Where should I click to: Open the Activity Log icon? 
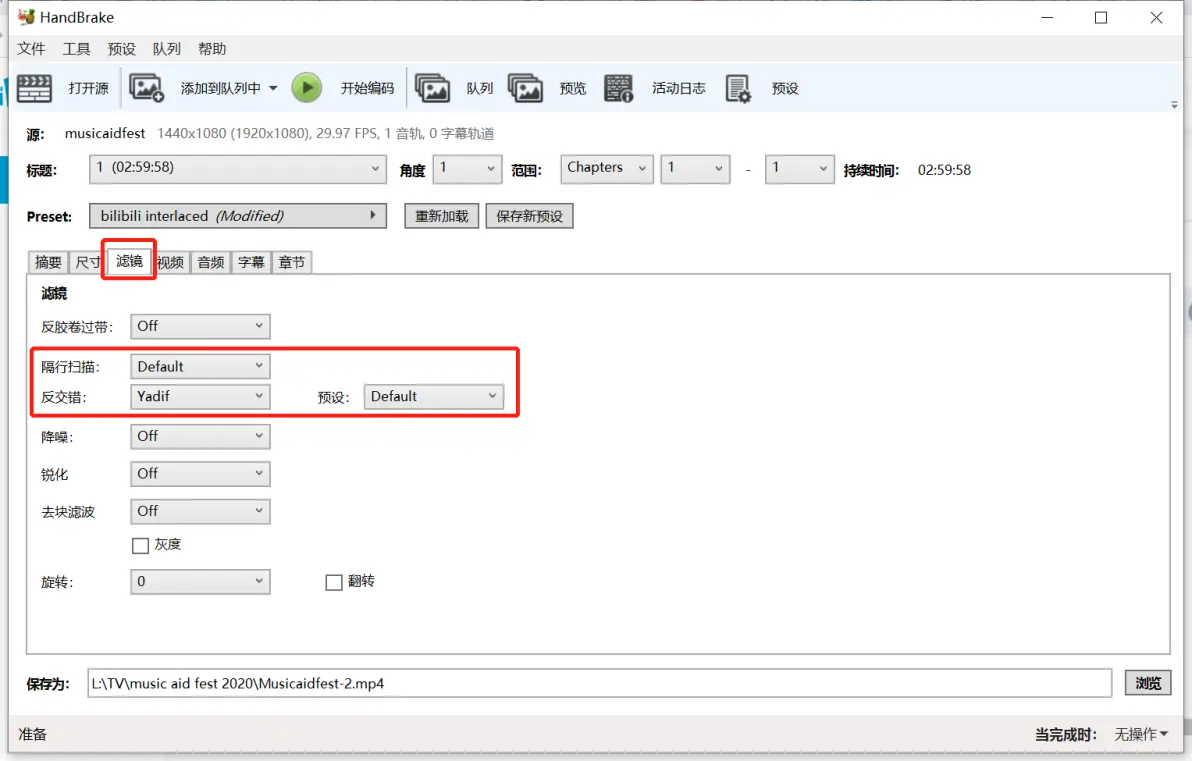click(x=618, y=88)
